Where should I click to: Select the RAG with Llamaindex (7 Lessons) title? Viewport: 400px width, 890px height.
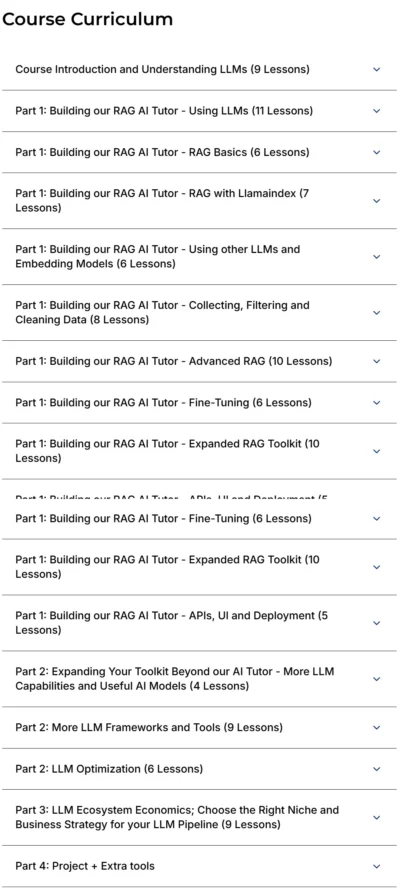coord(162,201)
